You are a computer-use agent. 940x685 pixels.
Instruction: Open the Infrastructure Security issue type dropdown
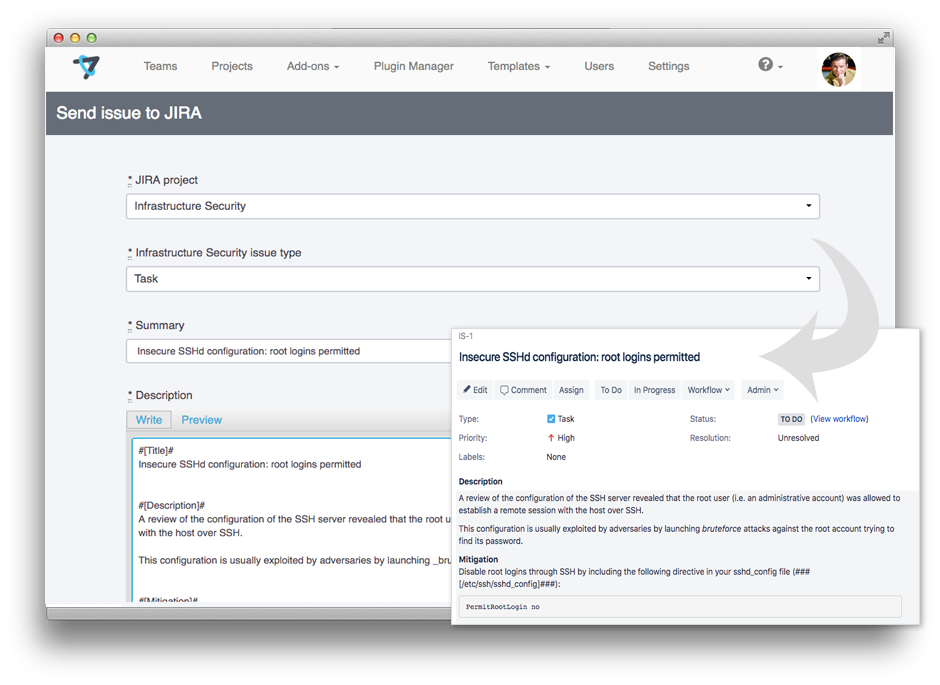pyautogui.click(x=472, y=279)
